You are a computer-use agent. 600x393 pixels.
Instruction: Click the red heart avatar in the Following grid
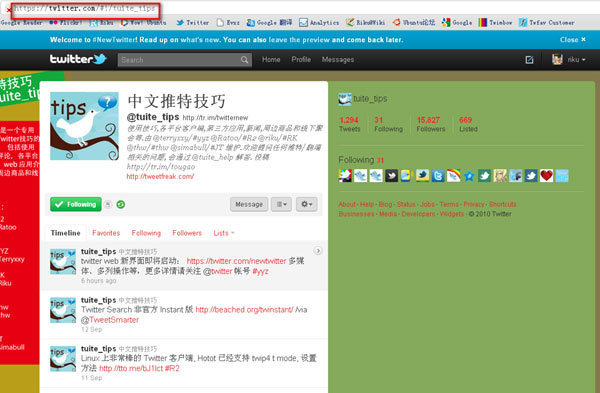(546, 176)
